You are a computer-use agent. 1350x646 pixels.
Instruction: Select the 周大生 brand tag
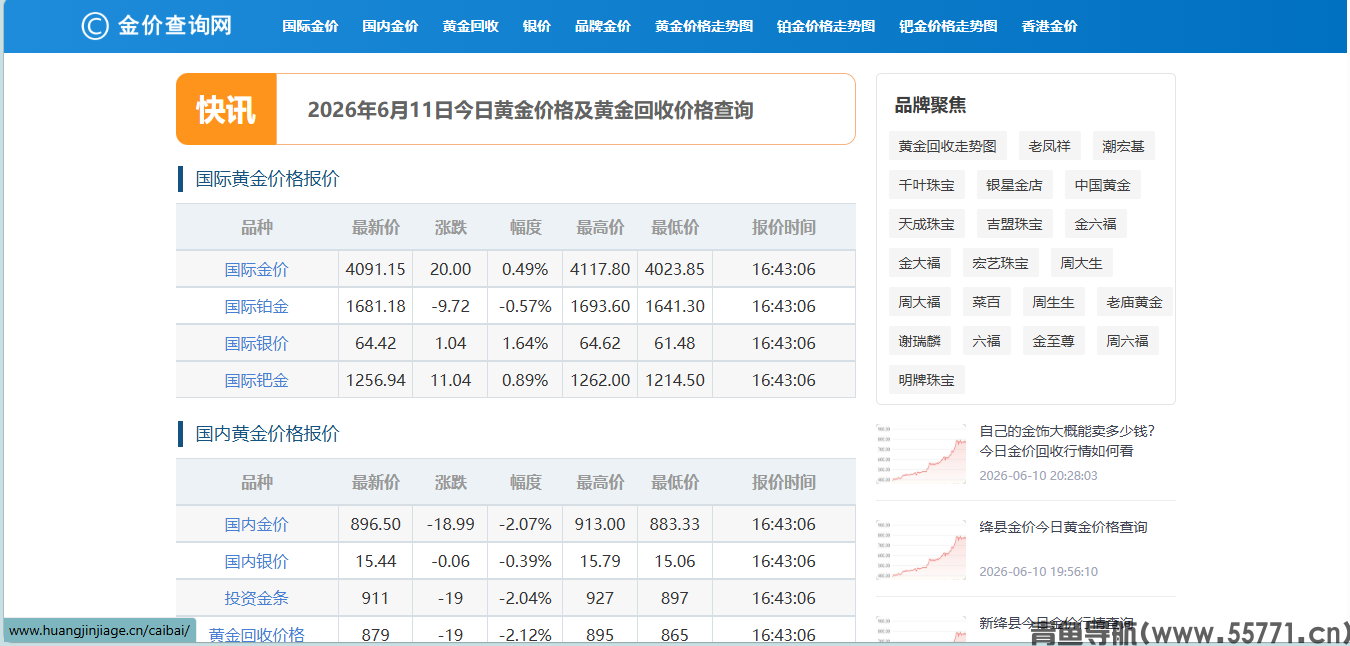pos(1082,263)
